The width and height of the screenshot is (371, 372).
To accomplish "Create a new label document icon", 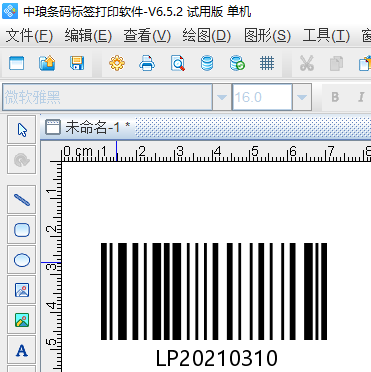I will click(x=16, y=63).
